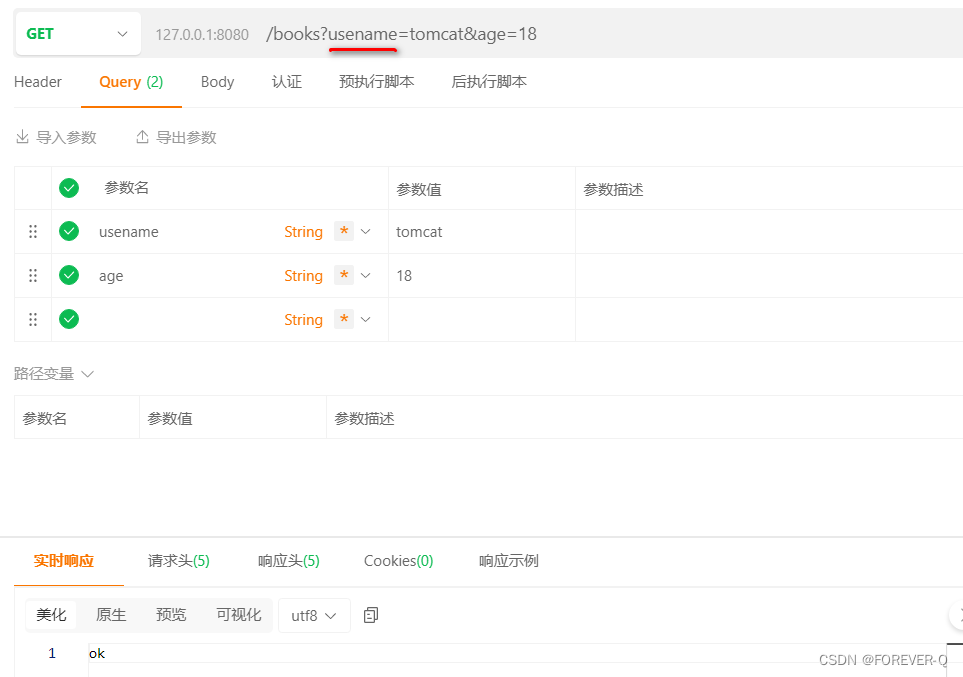Open the String type dropdown for username
The image size is (963, 677).
coord(365,231)
